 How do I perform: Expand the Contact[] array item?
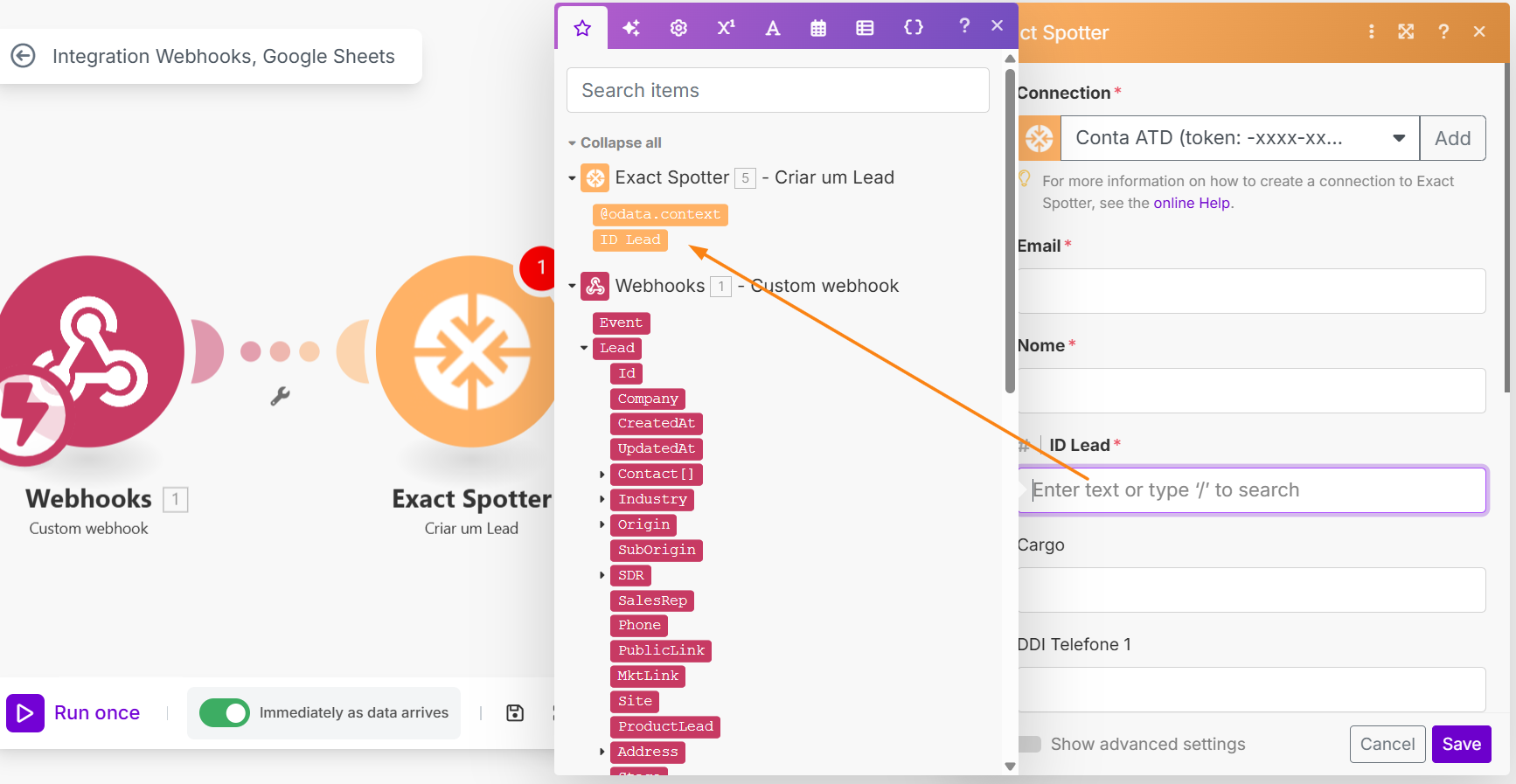click(x=602, y=475)
